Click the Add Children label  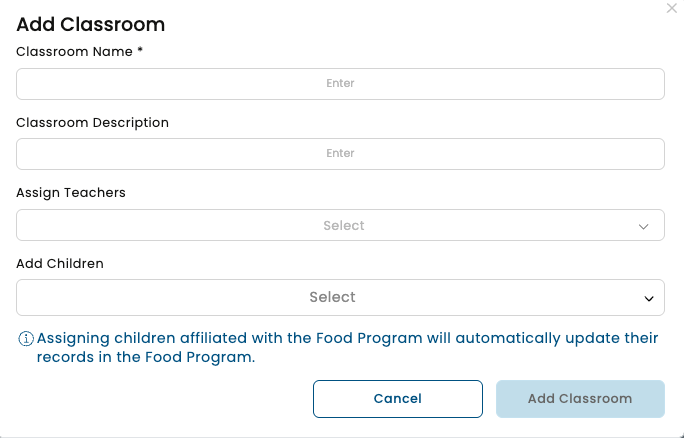(x=60, y=264)
